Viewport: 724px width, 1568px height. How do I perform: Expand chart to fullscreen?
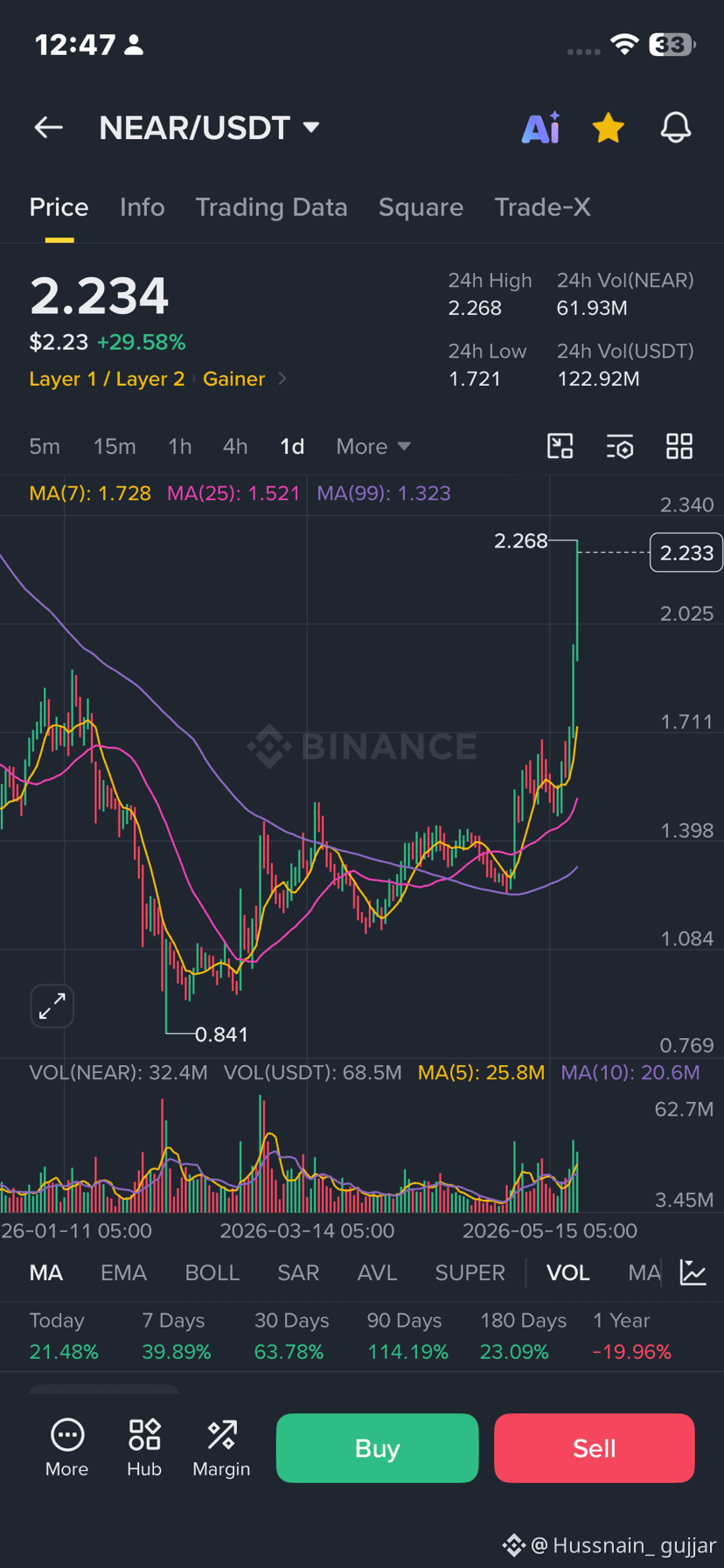click(x=52, y=1006)
